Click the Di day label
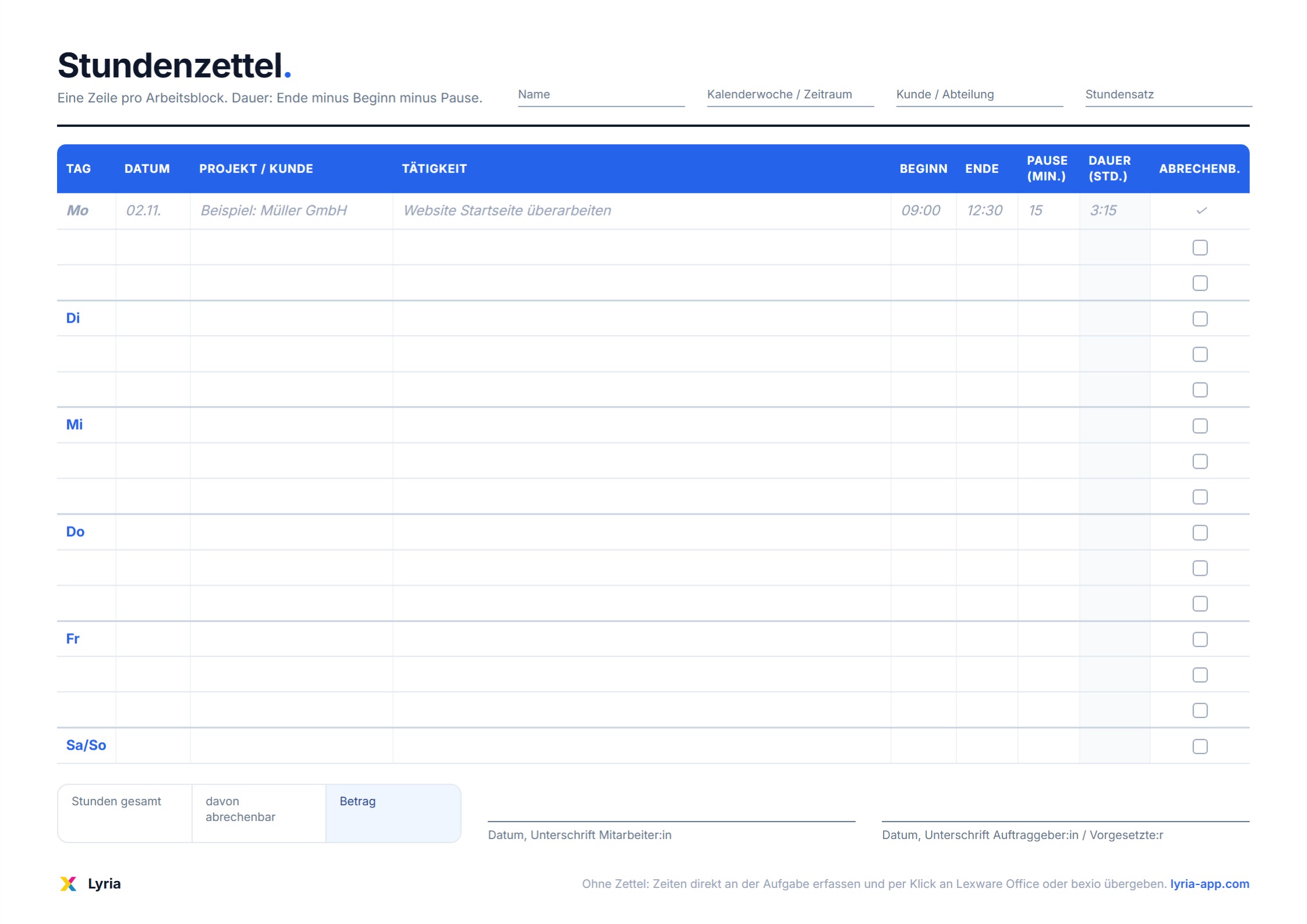The image size is (1307, 924). click(x=73, y=318)
